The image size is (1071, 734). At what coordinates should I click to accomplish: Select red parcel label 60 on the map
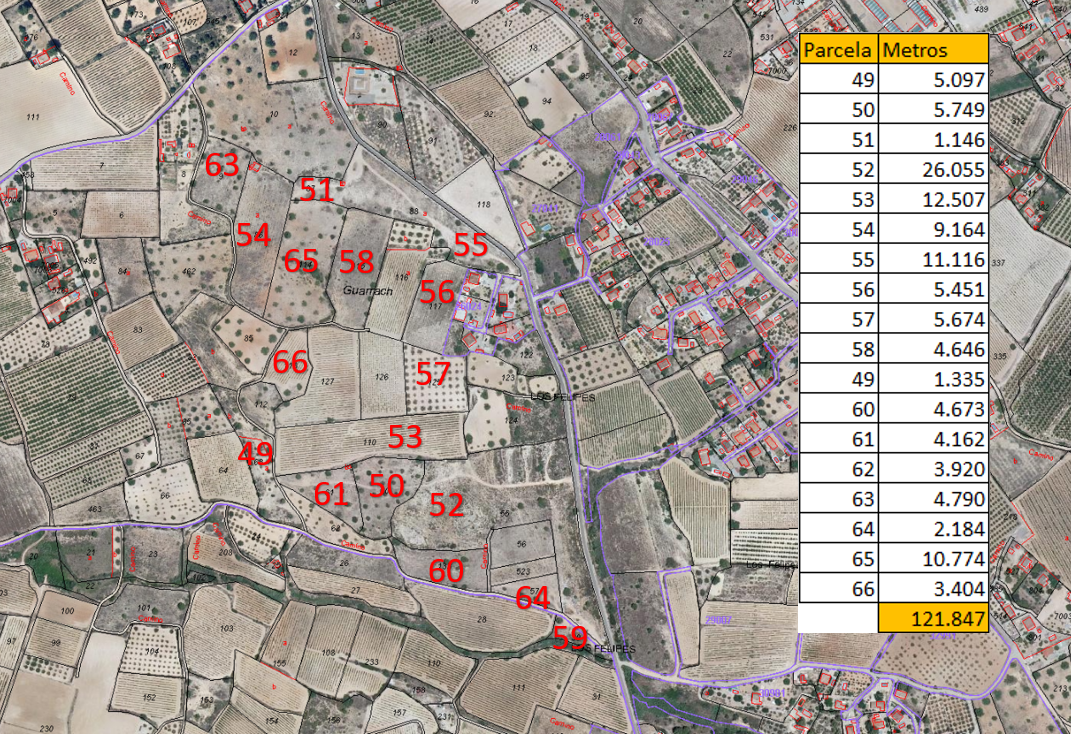coord(446,571)
